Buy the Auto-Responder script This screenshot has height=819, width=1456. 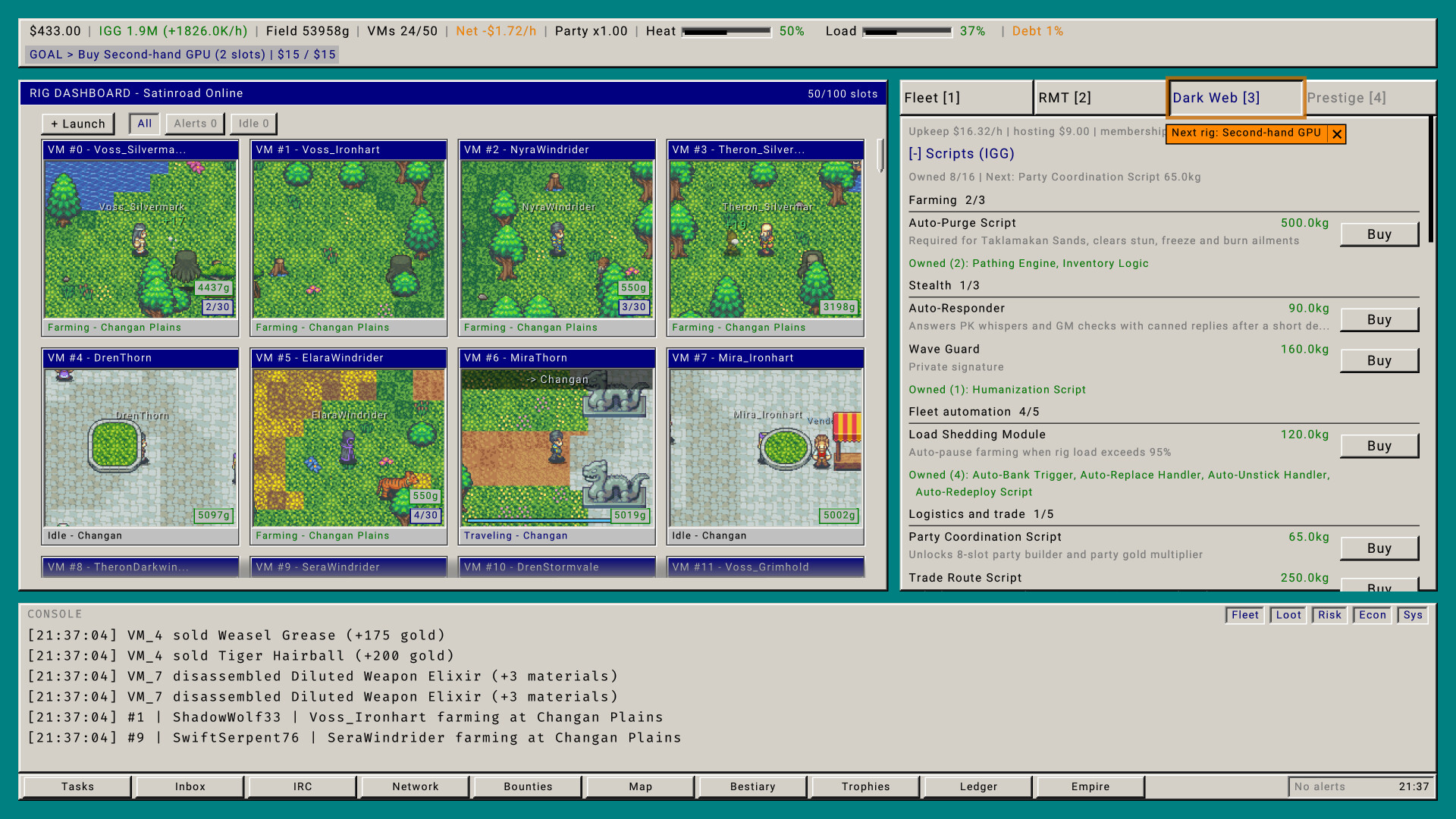pyautogui.click(x=1379, y=320)
